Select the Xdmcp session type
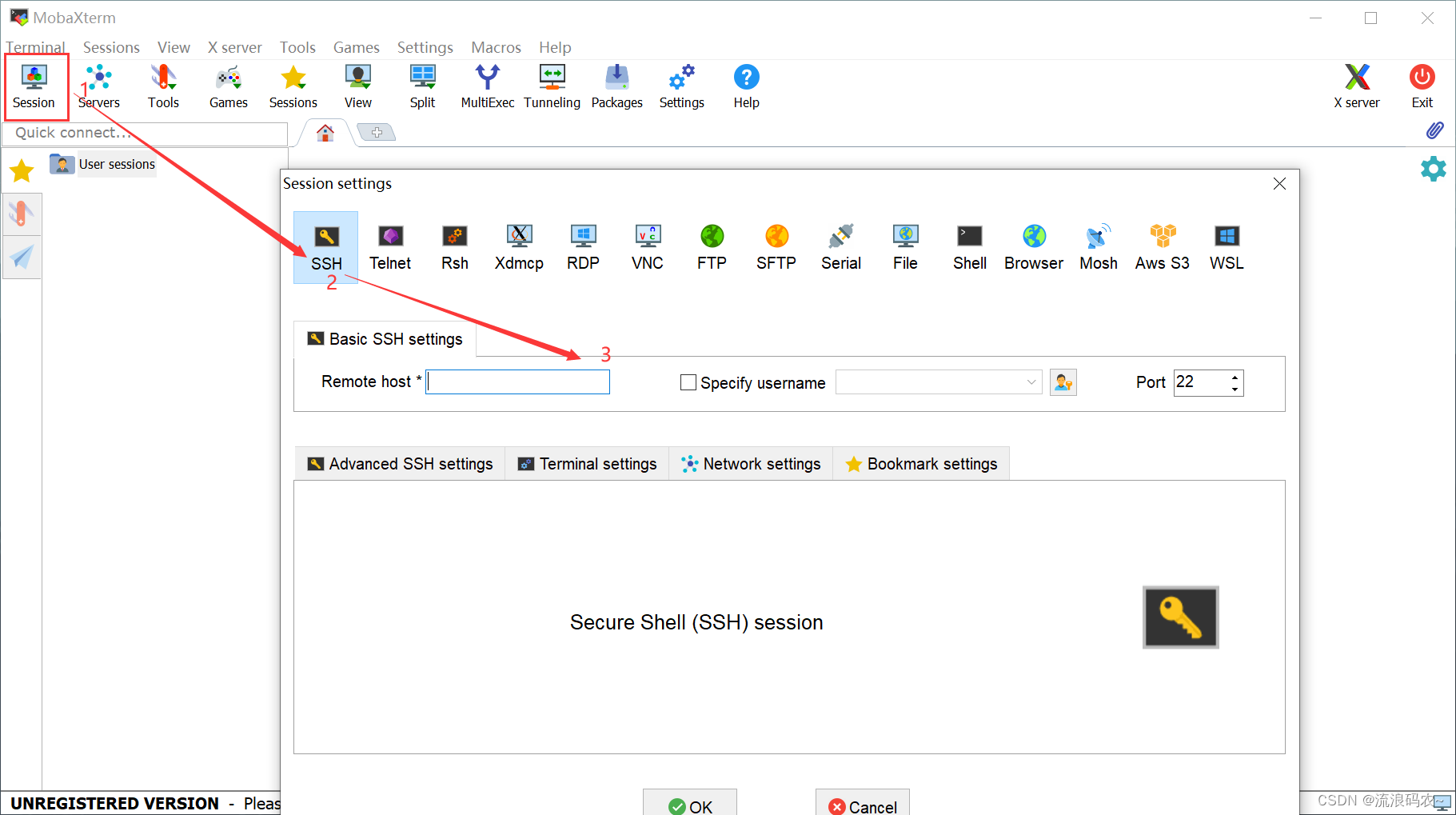Screen dimensions: 1456x815 (519, 247)
